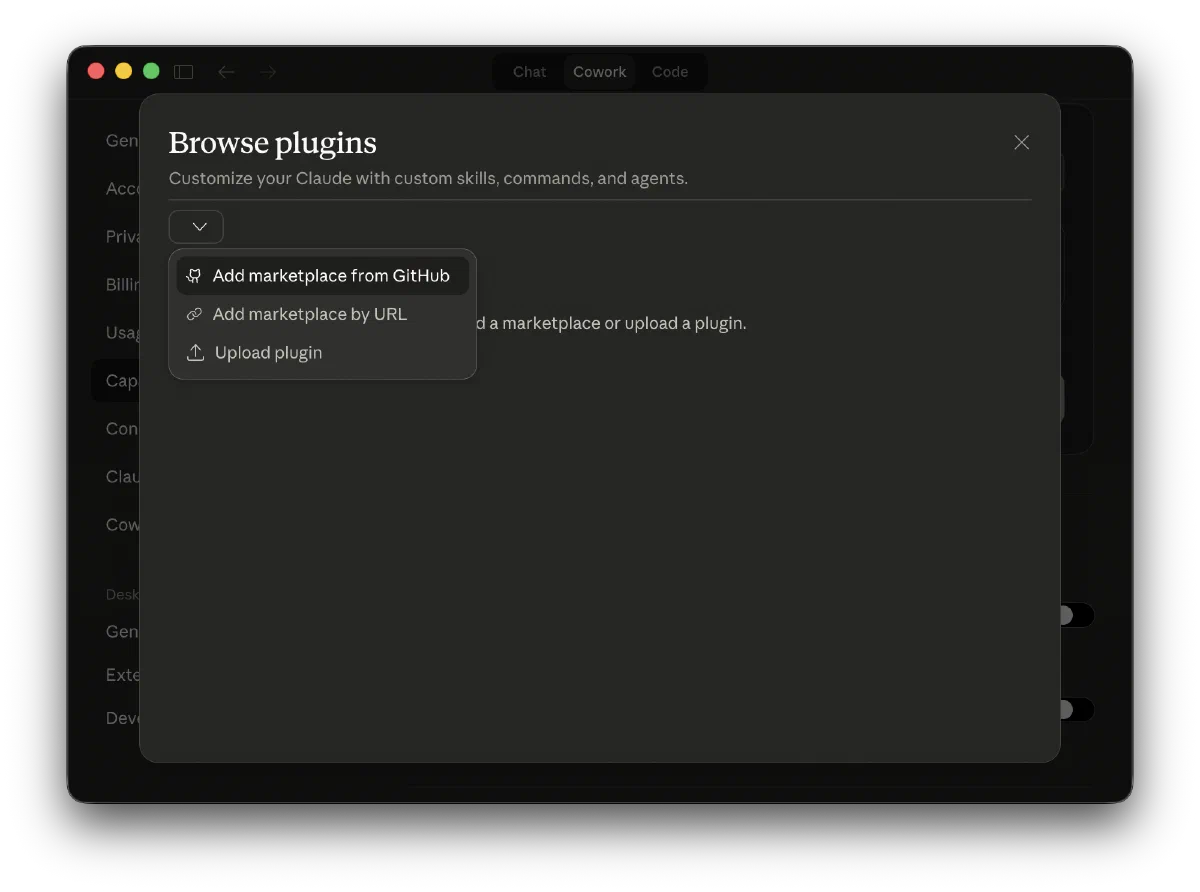The image size is (1200, 892).
Task: Switch to the Code tab
Action: [x=670, y=71]
